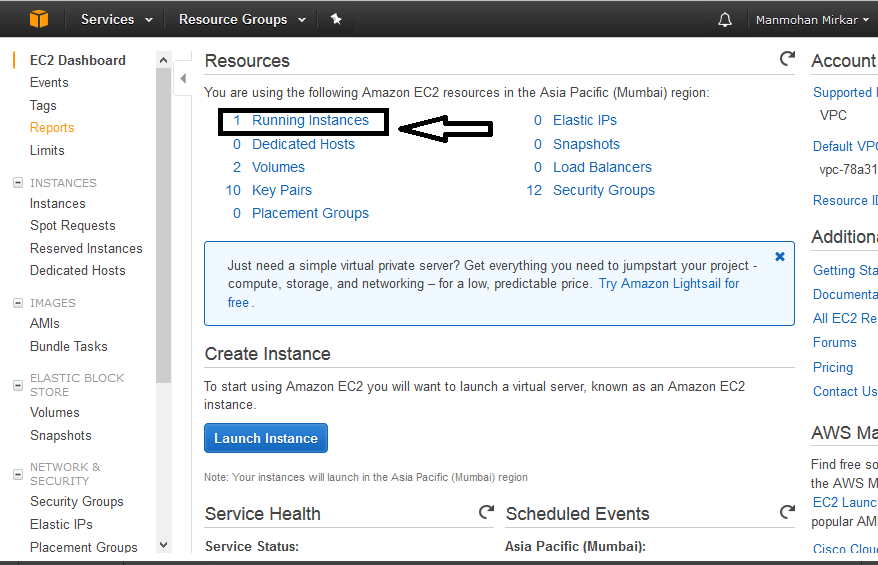This screenshot has width=878, height=565.
Task: Open the Manmohan Mirkar account menu
Action: (812, 20)
